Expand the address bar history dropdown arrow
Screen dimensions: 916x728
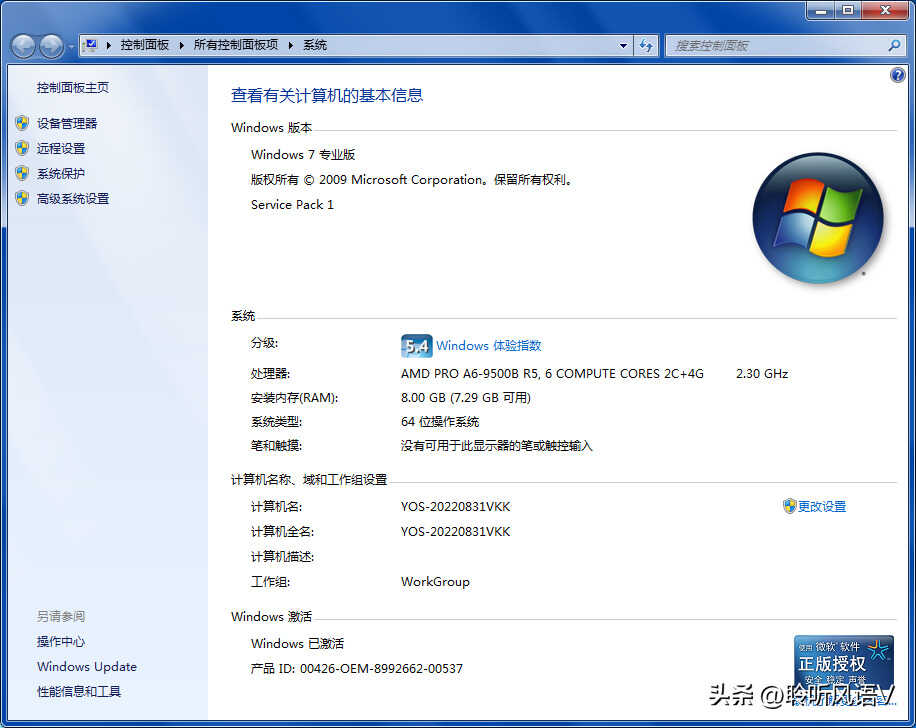pos(623,46)
